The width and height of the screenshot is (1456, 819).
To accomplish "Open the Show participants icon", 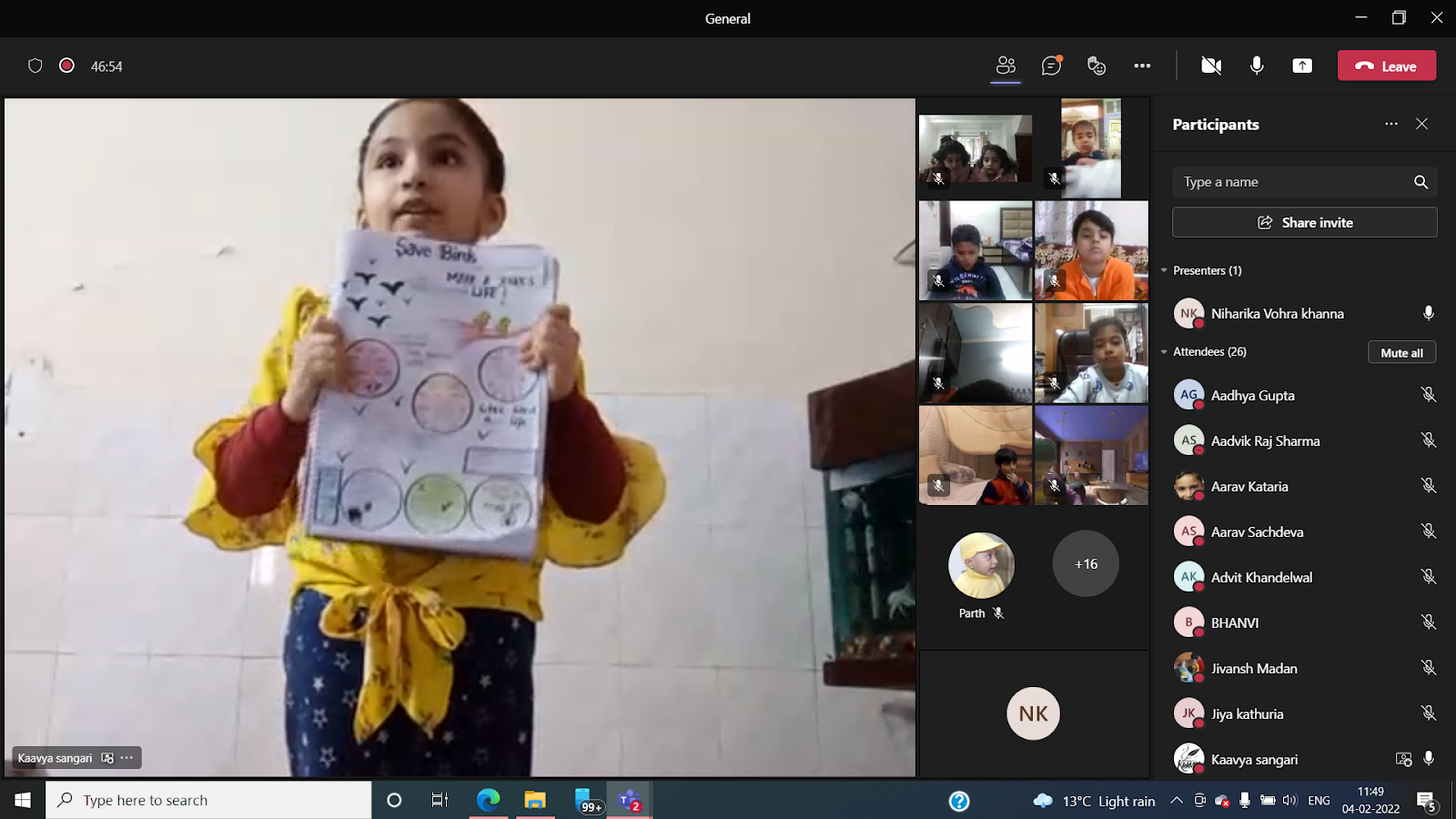I will click(1006, 66).
